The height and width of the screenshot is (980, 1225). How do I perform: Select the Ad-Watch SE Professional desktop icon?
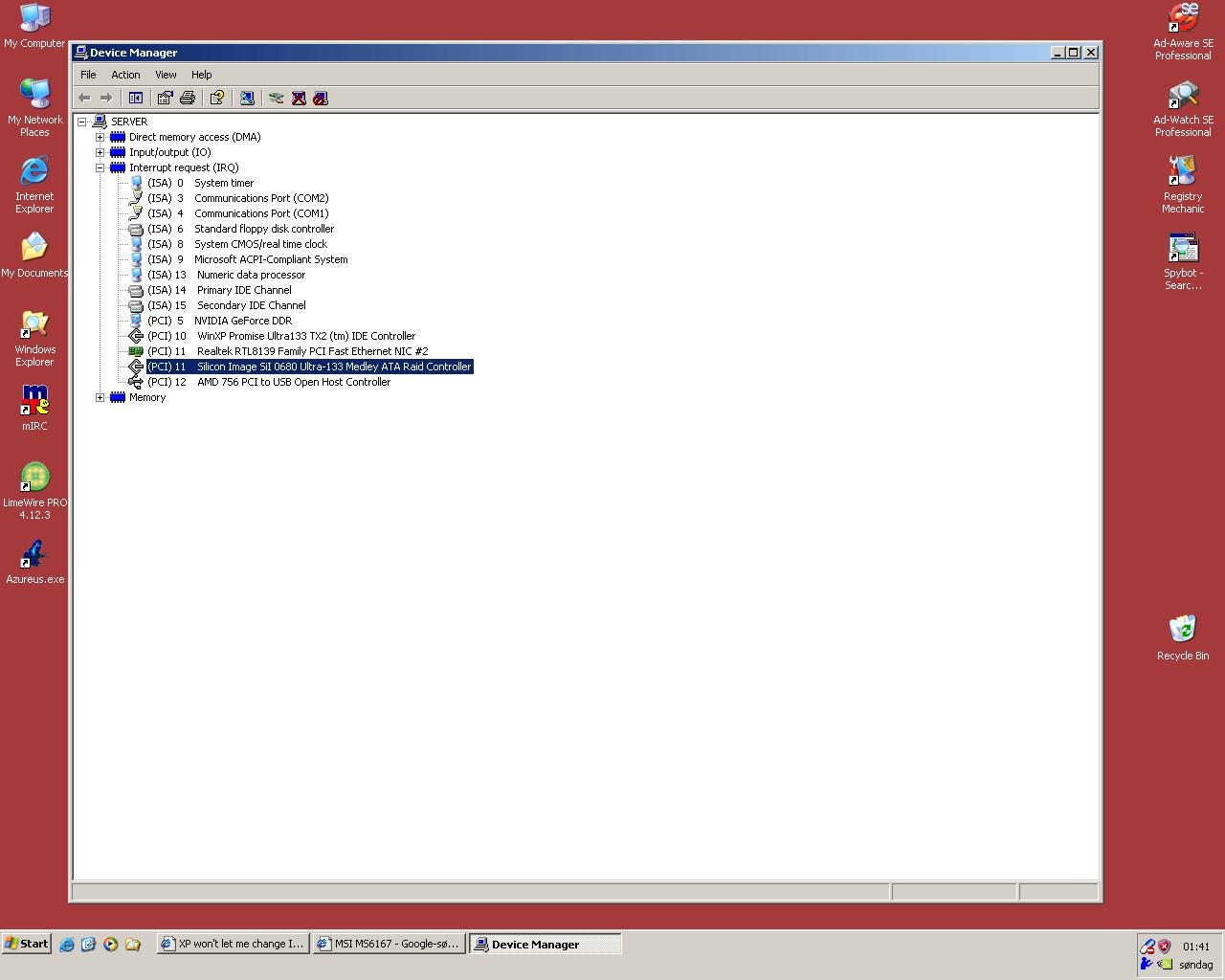(x=1183, y=108)
